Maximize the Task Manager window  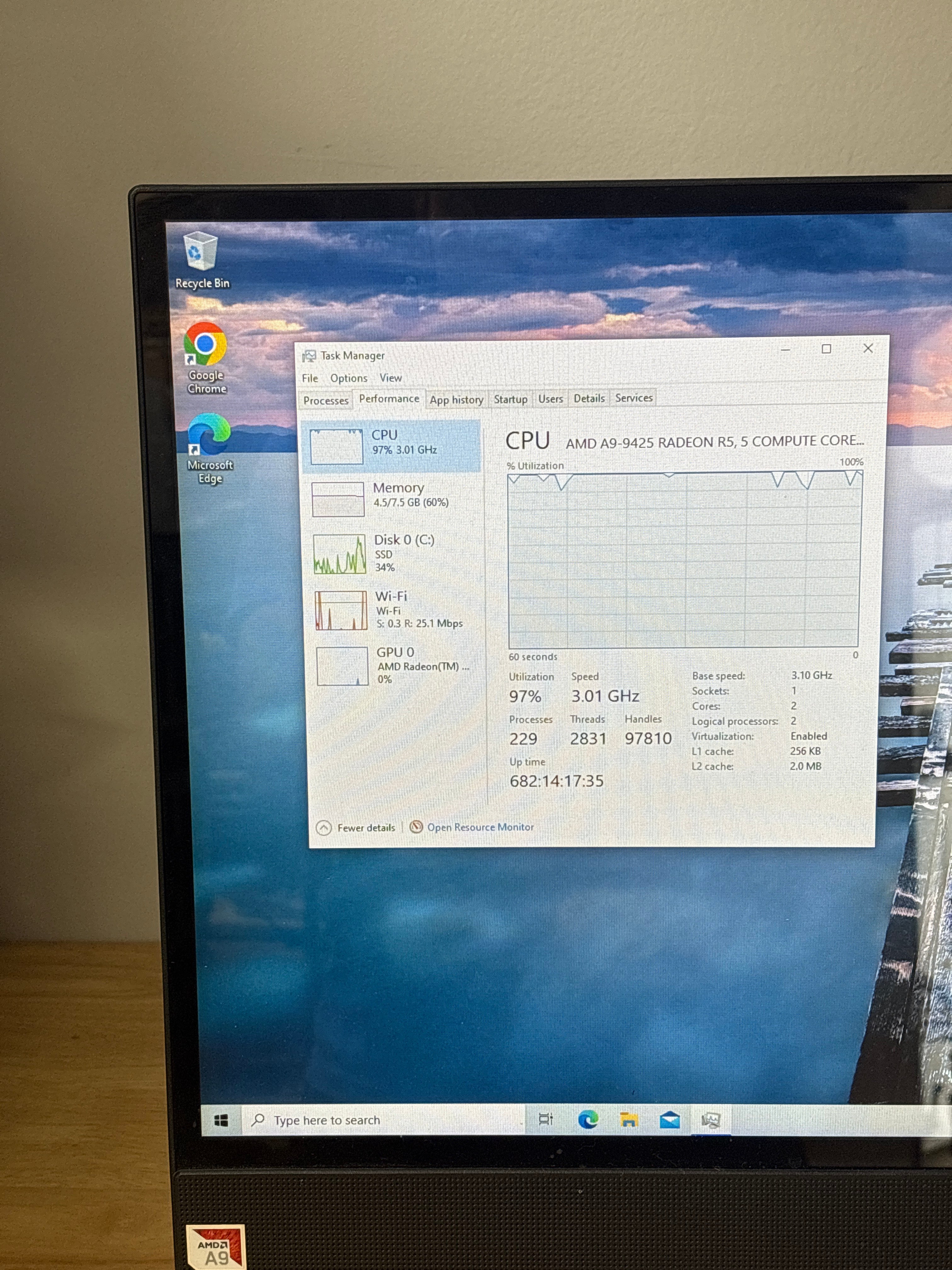point(826,348)
